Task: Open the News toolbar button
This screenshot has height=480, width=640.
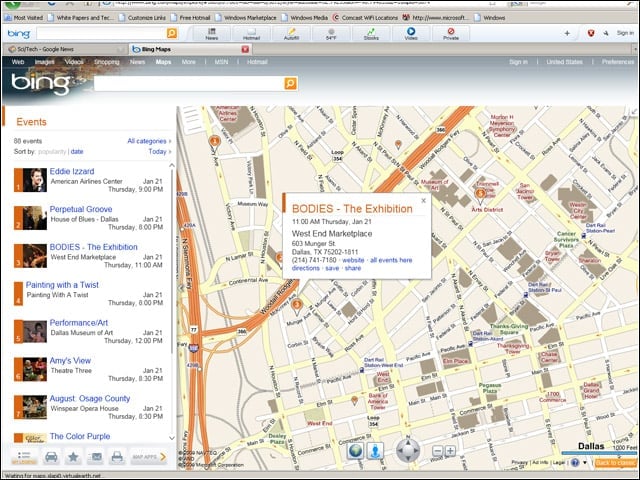Action: click(211, 34)
